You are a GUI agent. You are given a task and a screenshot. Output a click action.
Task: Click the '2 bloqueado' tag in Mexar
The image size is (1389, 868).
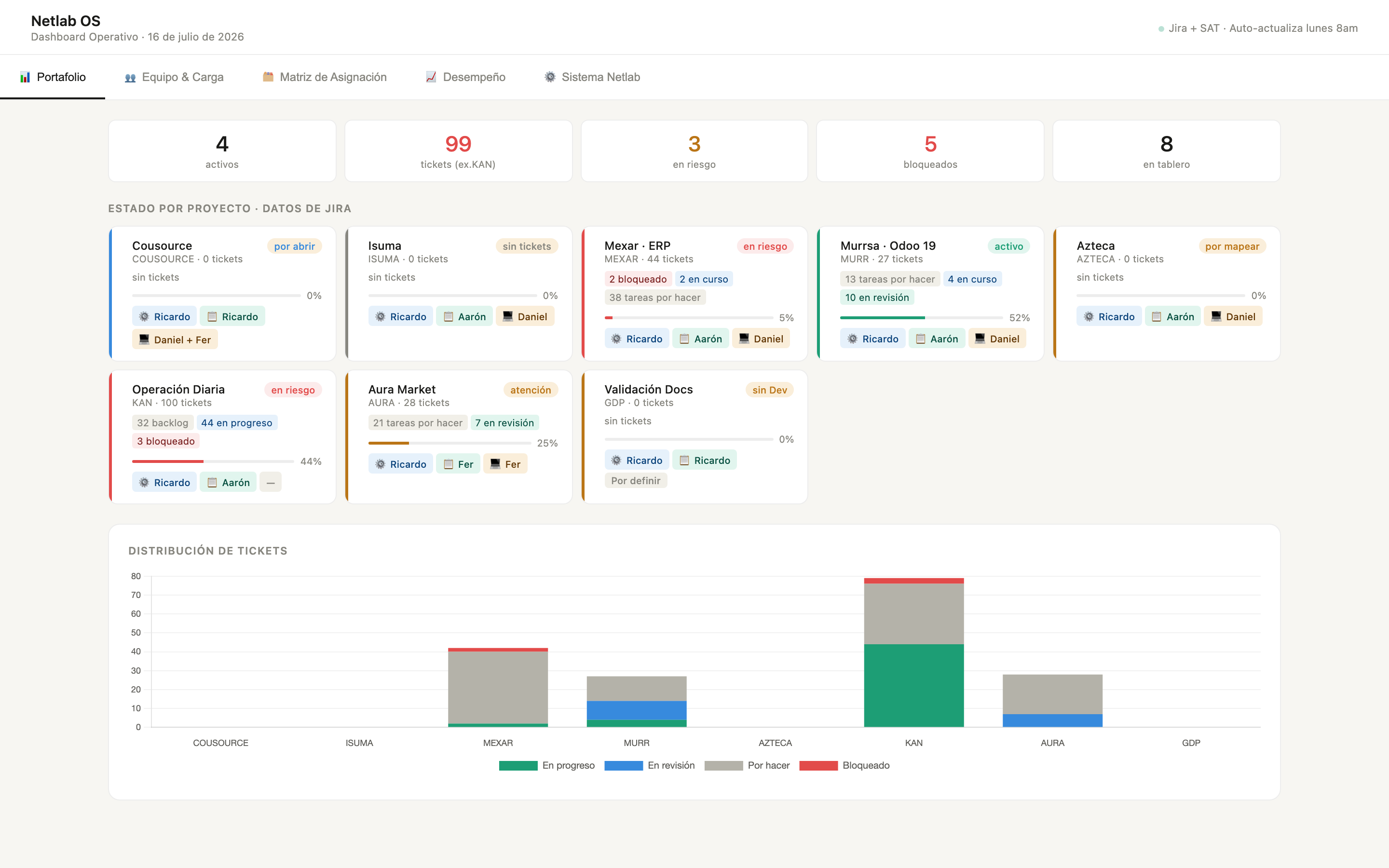click(x=638, y=279)
